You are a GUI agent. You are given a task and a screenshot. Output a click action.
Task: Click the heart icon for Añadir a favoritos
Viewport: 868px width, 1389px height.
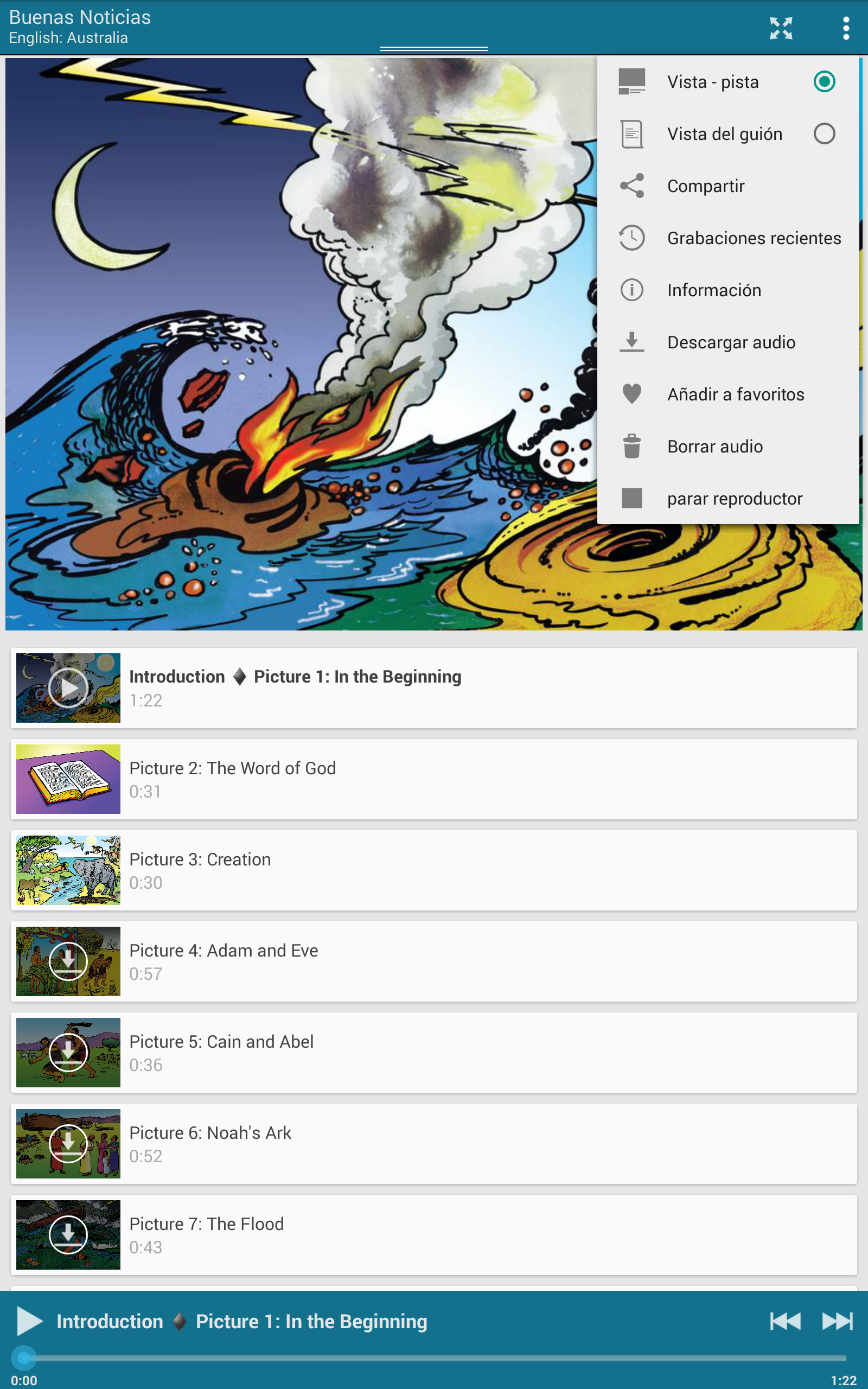pos(631,394)
